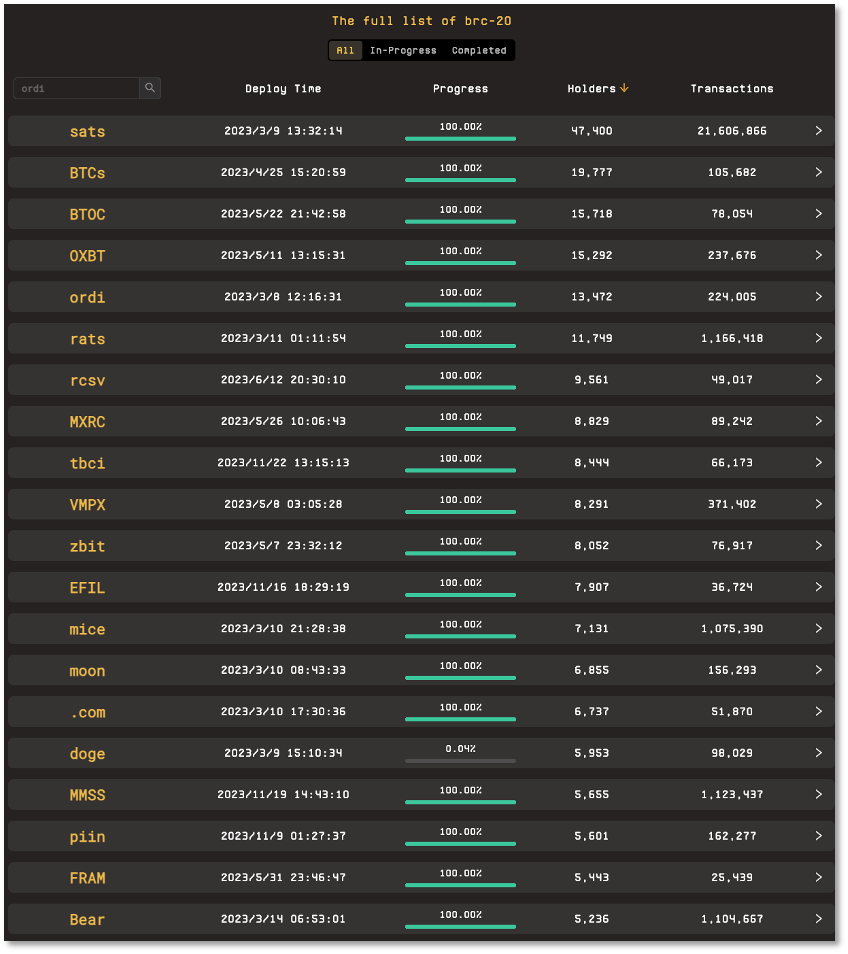The image size is (848, 954).
Task: Select the All filter option
Action: tap(345, 50)
